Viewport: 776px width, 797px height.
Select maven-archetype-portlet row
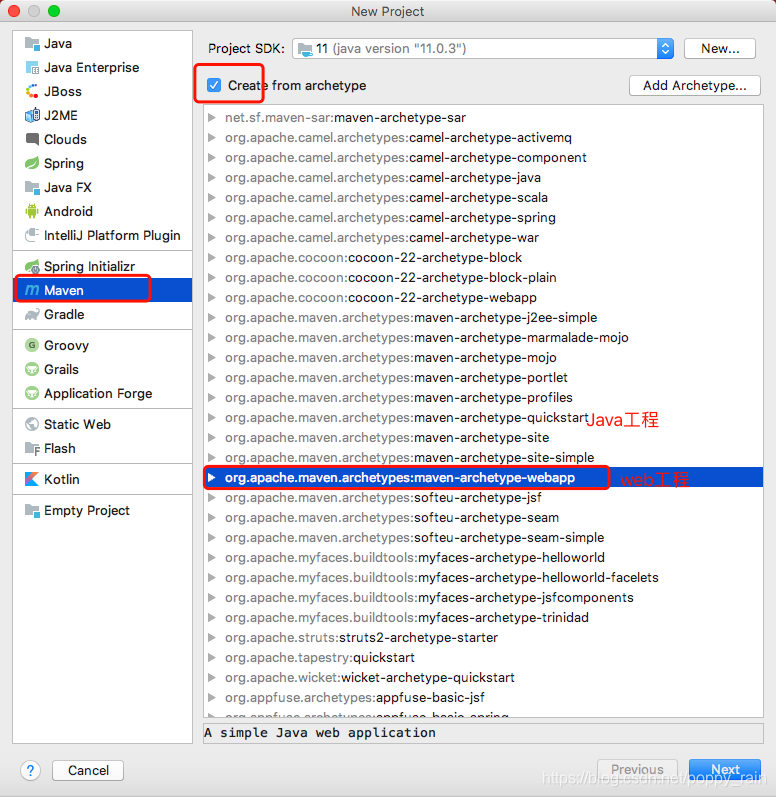click(x=483, y=378)
